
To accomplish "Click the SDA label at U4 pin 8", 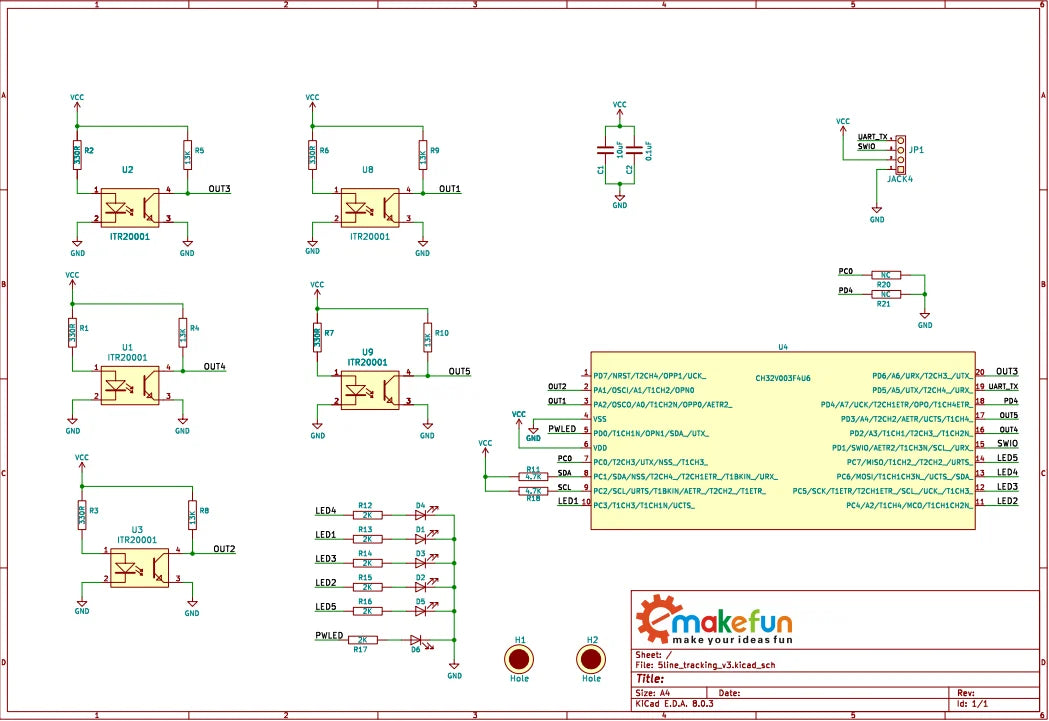I will click(565, 473).
